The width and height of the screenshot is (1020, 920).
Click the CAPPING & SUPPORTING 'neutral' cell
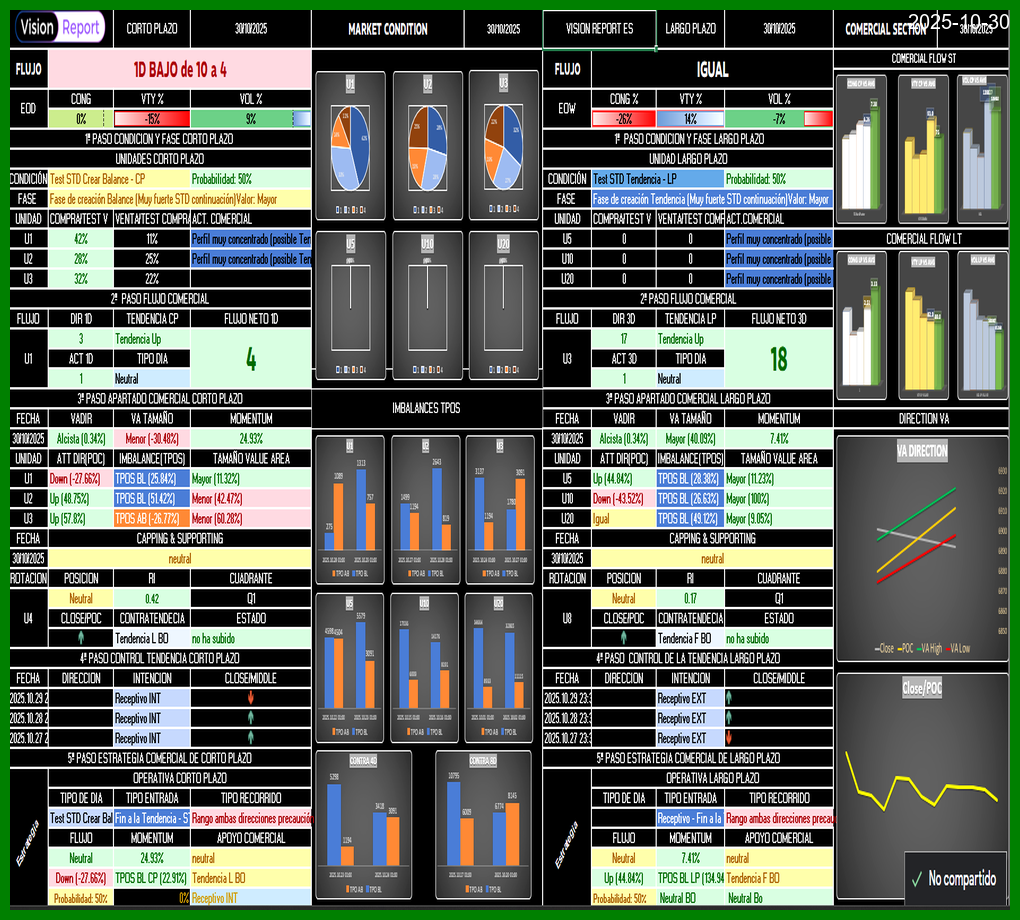[x=180, y=557]
